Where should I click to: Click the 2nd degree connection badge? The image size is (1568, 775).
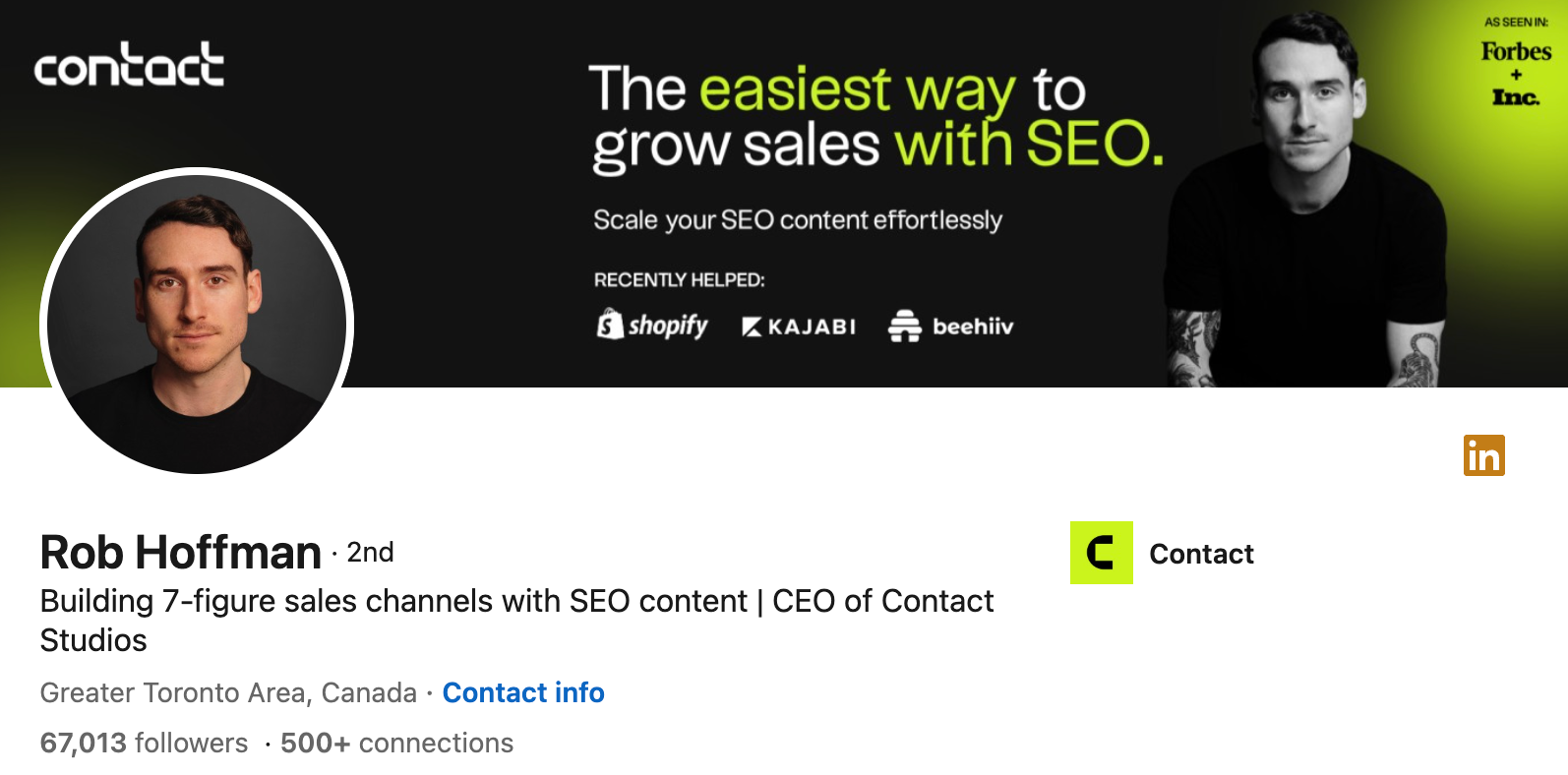coord(370,553)
